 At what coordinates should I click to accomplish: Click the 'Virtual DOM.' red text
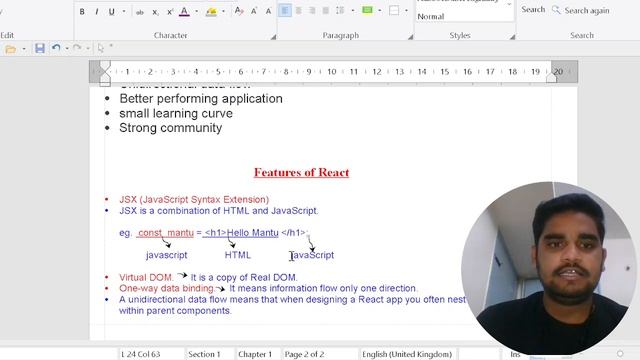pos(146,278)
